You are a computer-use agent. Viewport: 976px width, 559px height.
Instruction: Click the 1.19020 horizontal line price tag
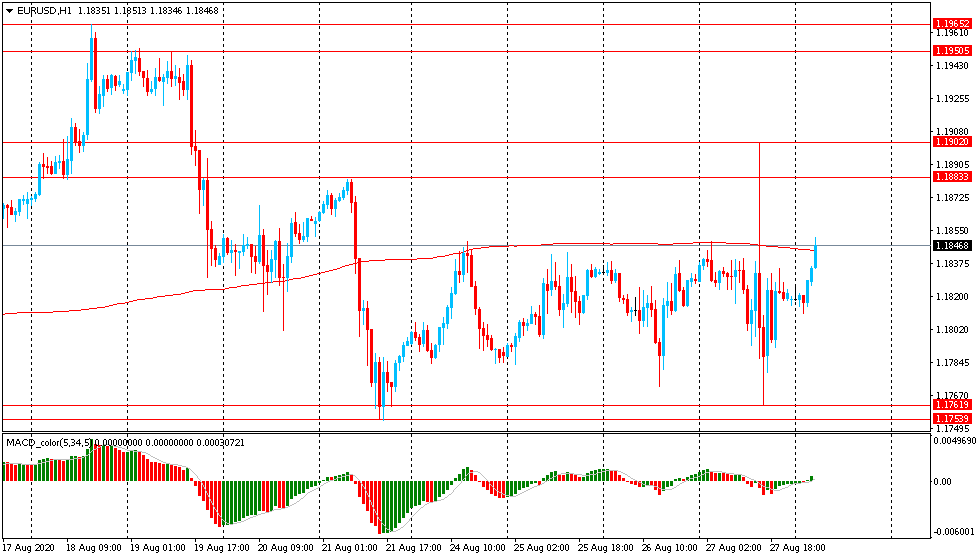(x=951, y=143)
